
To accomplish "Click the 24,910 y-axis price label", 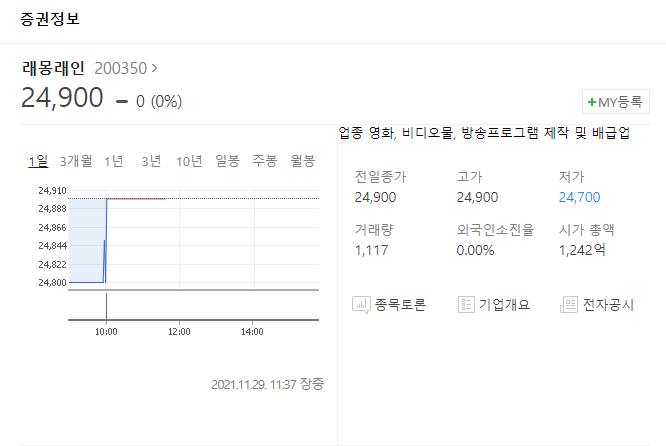I will point(52,191).
